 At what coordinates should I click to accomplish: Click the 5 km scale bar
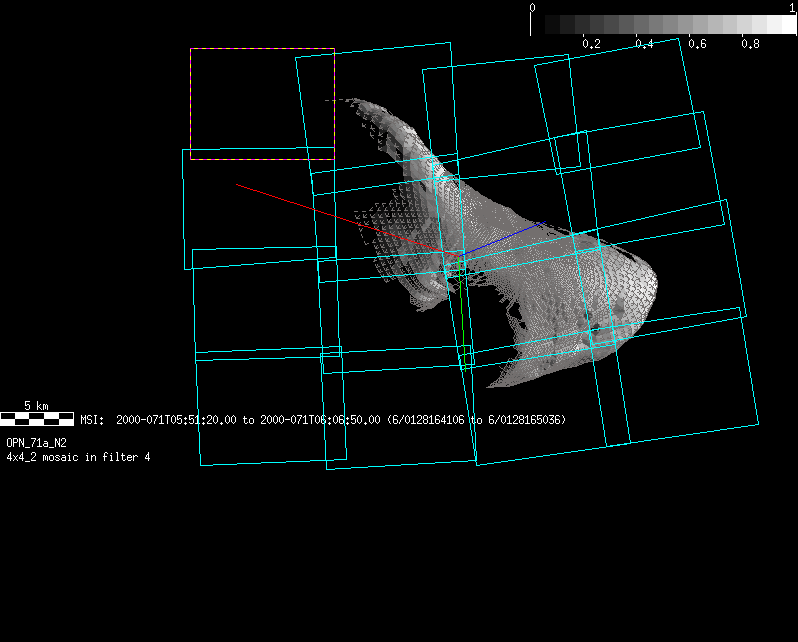click(x=37, y=418)
